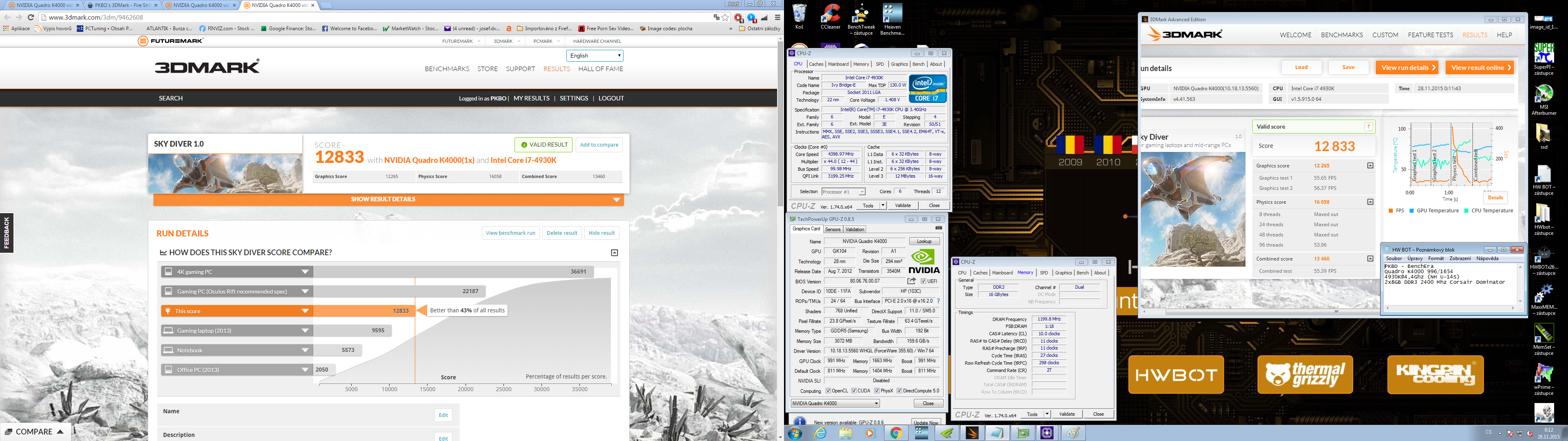The width and height of the screenshot is (1568, 441).
Task: Open Windows Explorer folder on the taskbar
Action: click(x=846, y=433)
